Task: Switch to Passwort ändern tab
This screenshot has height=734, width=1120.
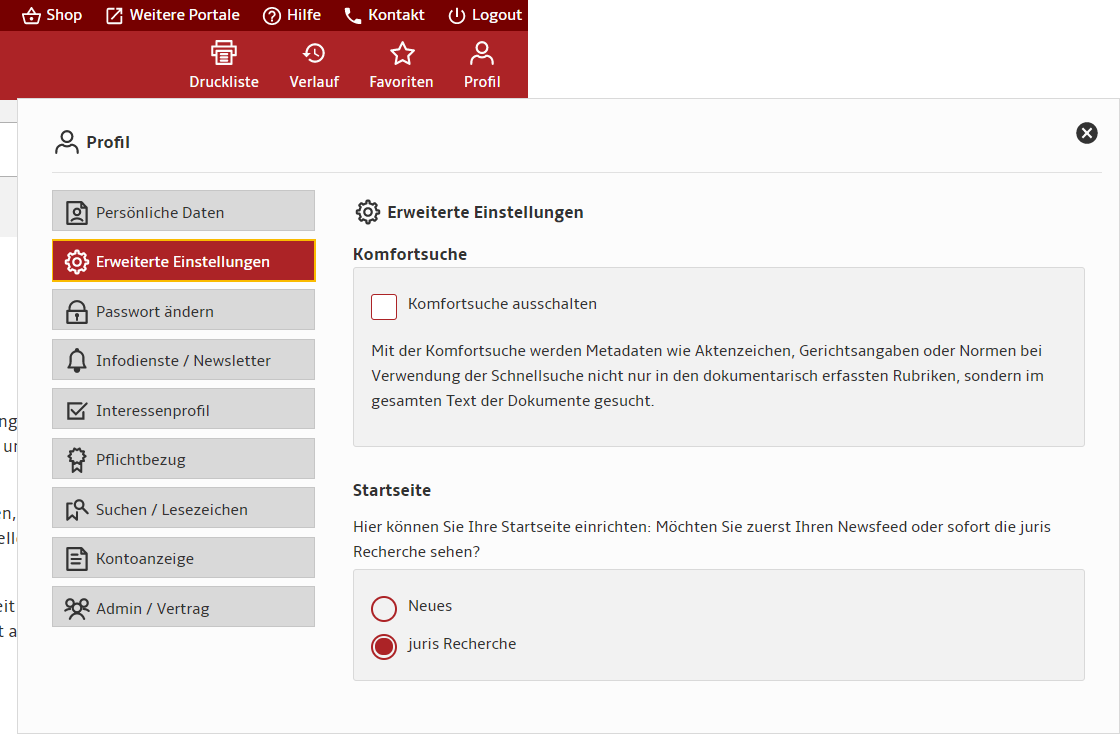Action: tap(183, 311)
